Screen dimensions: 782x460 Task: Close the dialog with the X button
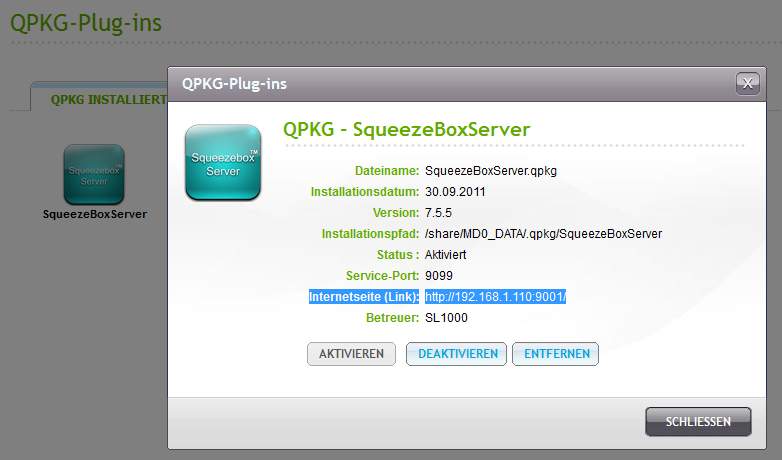coord(747,84)
